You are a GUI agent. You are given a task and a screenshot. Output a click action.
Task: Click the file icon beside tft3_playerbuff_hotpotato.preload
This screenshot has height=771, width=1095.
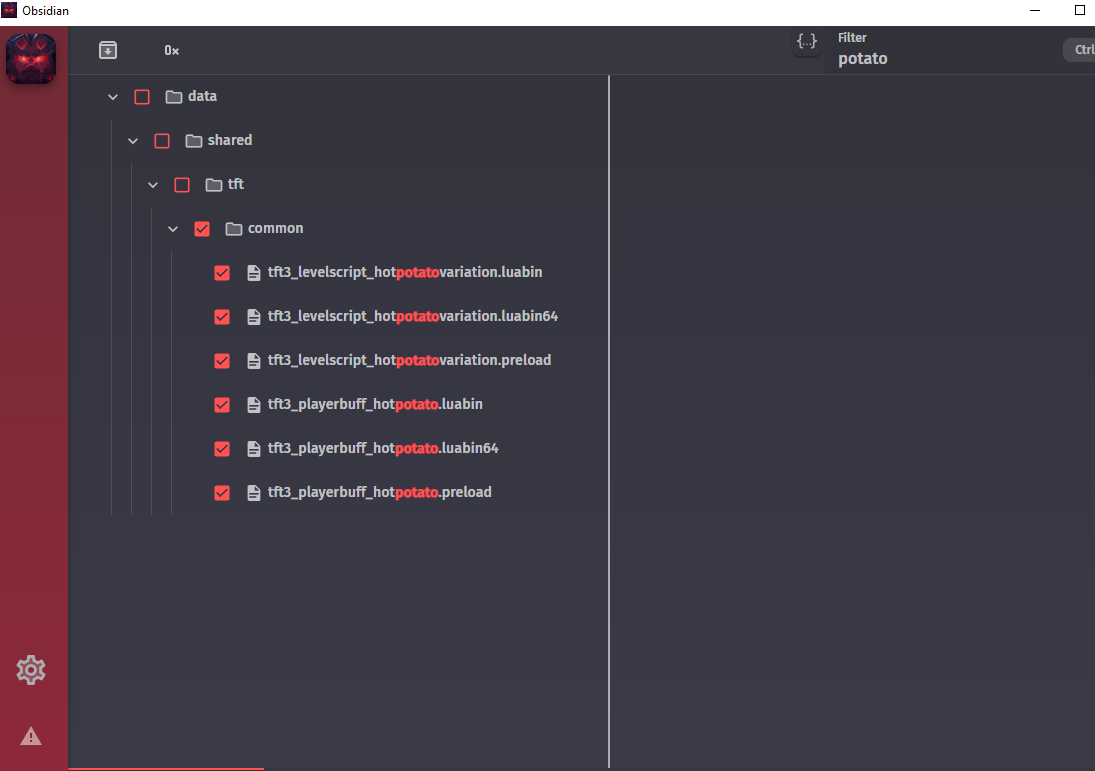253,492
